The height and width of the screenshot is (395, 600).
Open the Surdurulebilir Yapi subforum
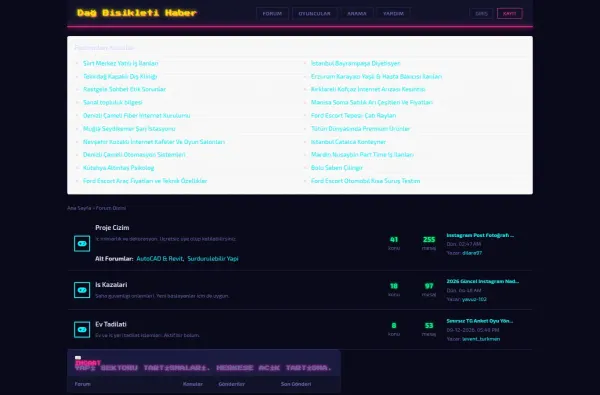coord(213,259)
